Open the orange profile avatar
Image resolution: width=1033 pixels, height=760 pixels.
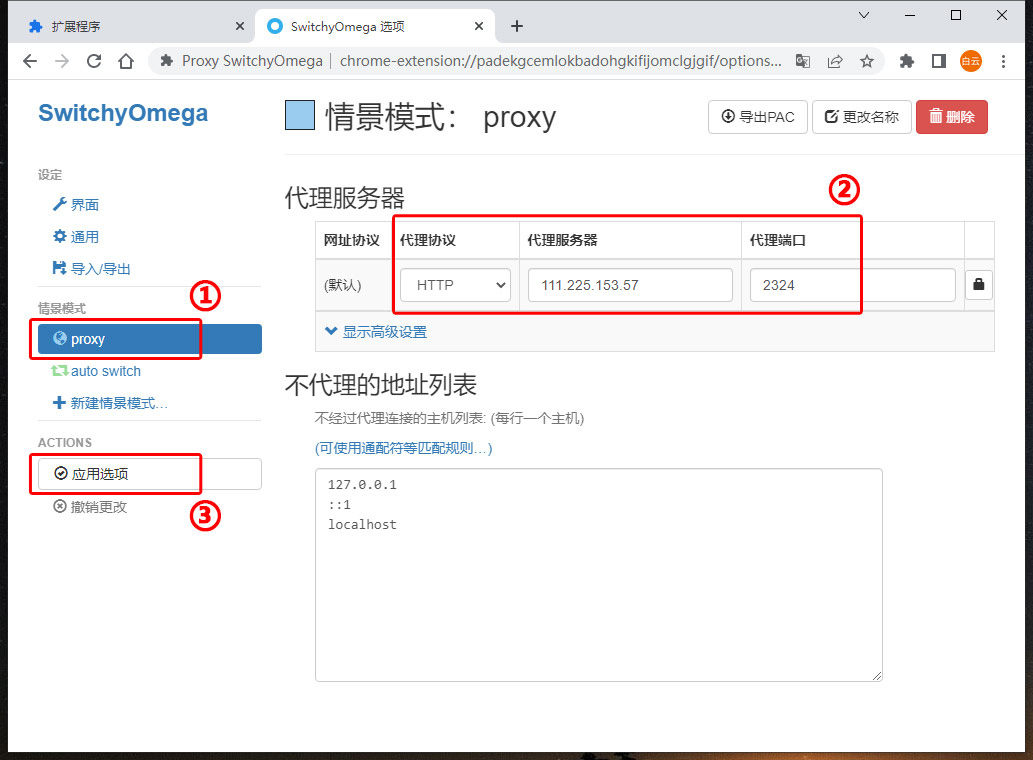pyautogui.click(x=970, y=61)
